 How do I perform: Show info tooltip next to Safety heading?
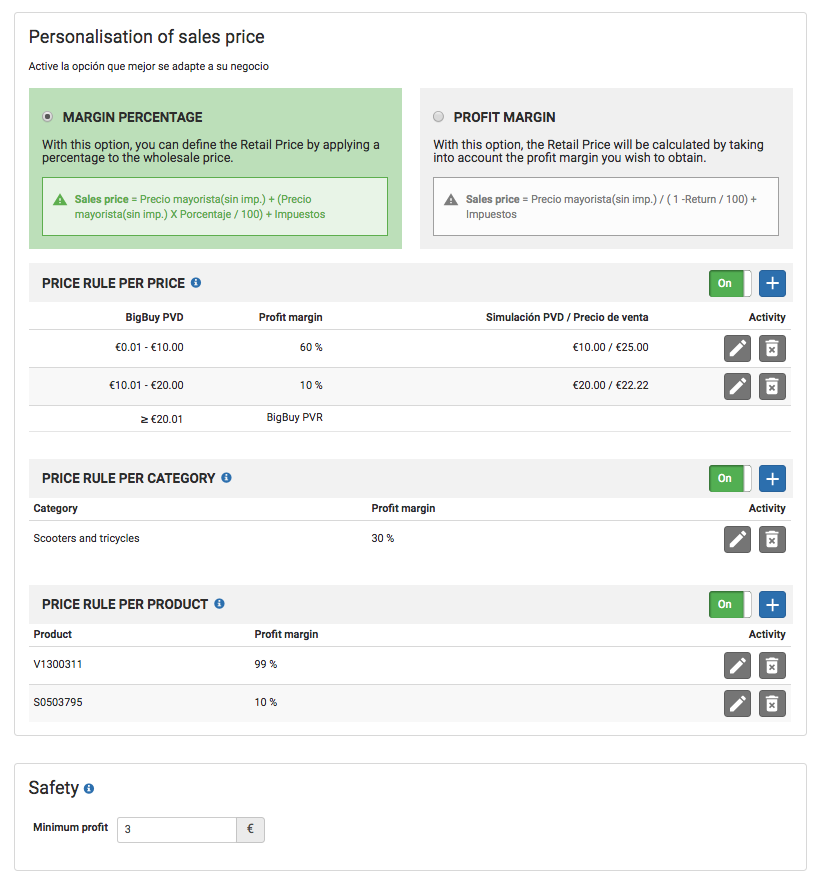89,789
